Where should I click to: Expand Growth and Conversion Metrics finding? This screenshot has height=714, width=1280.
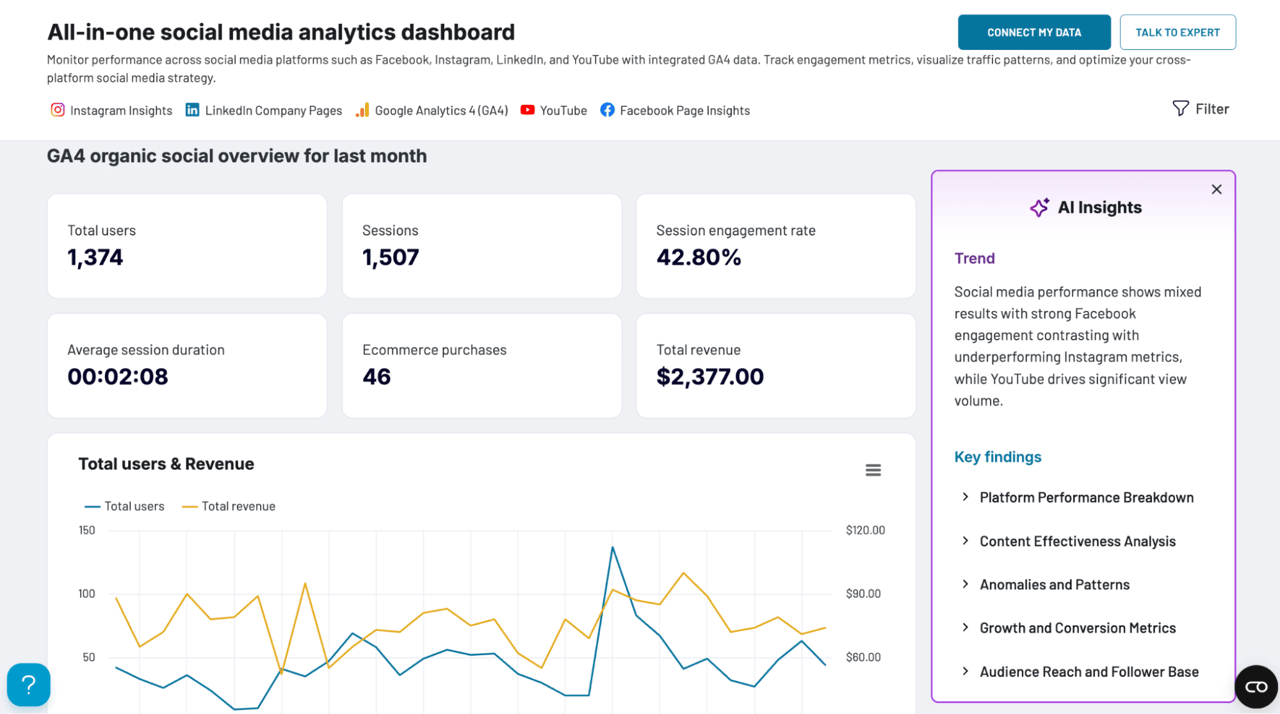tap(1068, 628)
